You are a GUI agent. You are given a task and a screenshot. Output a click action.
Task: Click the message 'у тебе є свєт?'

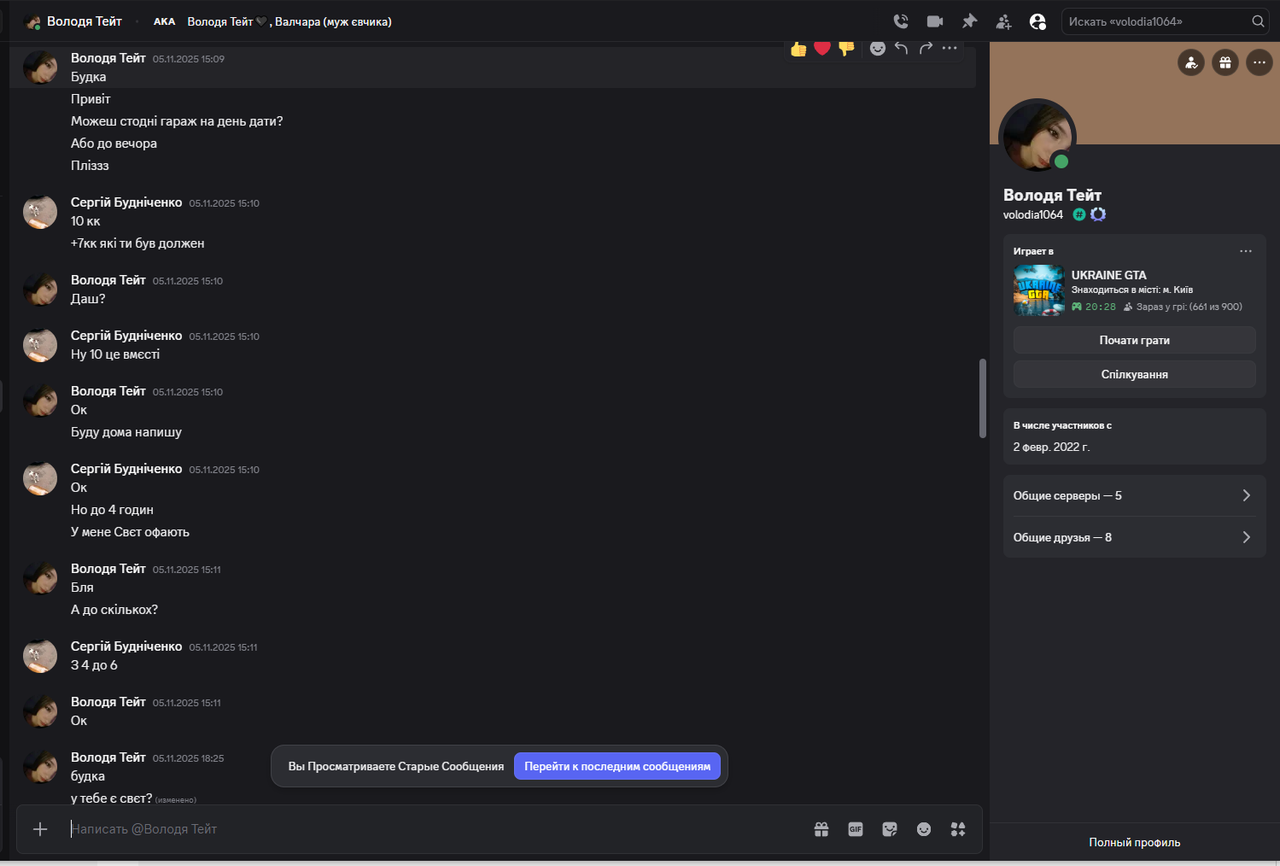[111, 798]
